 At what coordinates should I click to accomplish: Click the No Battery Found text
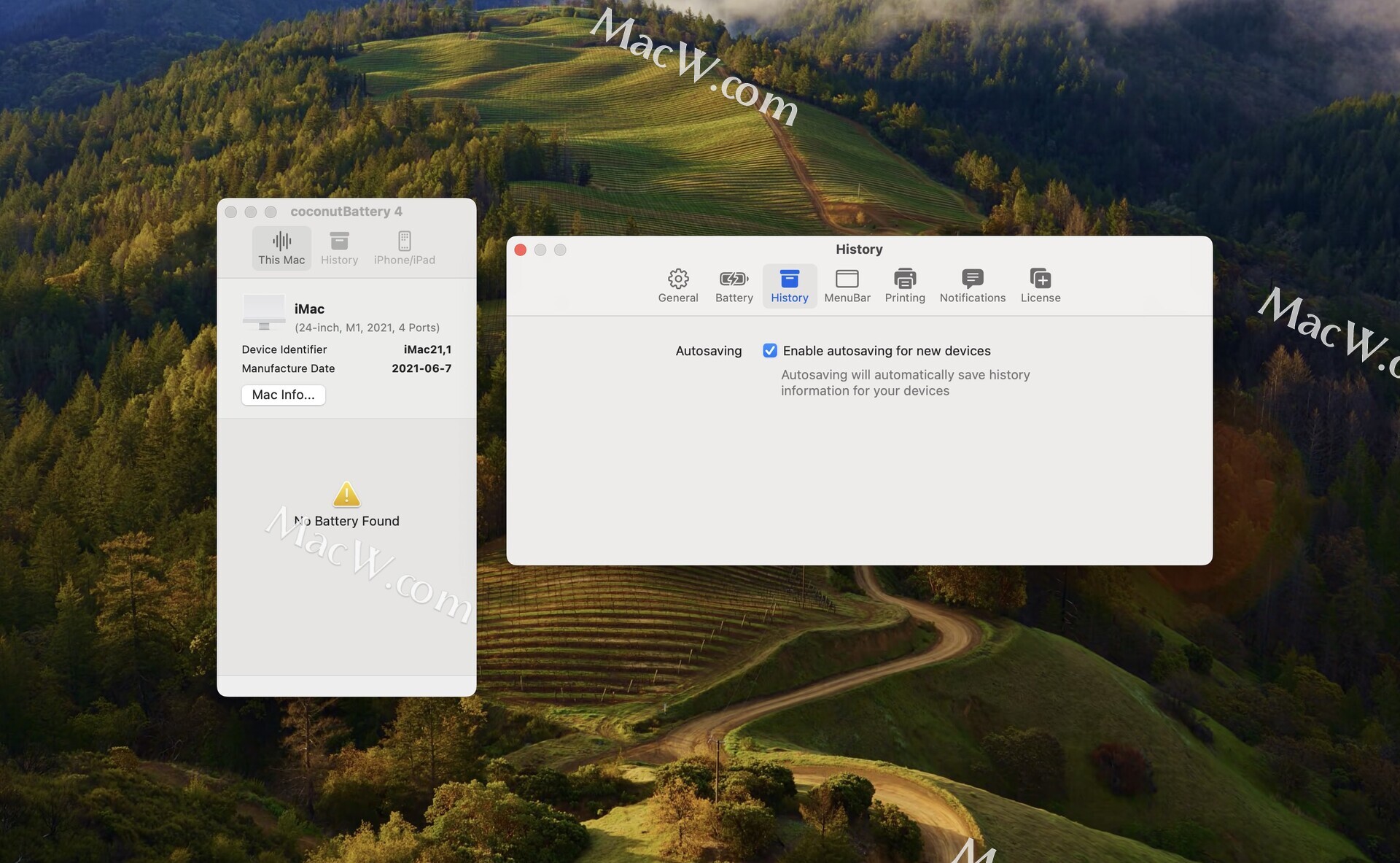point(346,521)
